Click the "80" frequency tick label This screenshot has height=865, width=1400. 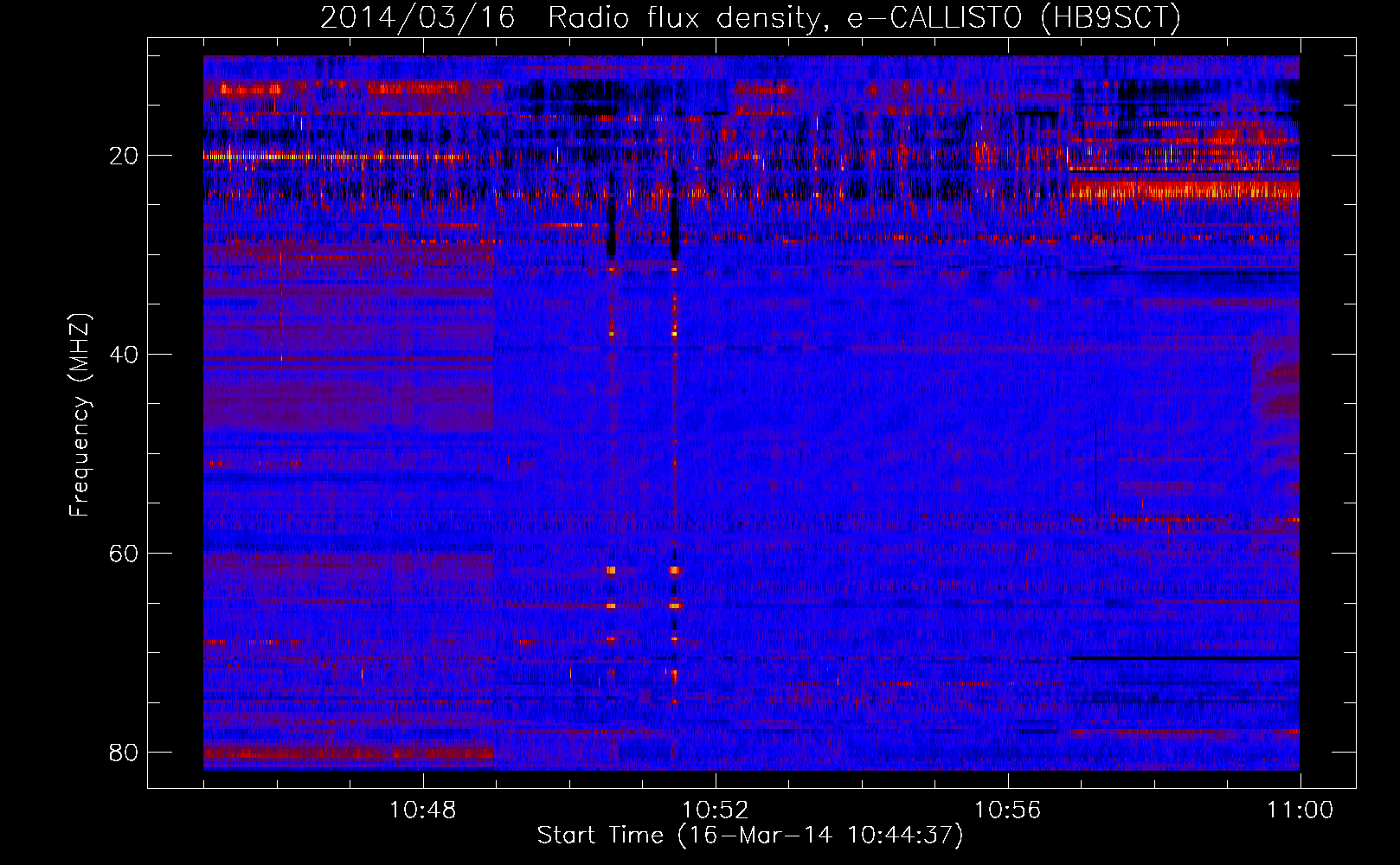coord(124,753)
